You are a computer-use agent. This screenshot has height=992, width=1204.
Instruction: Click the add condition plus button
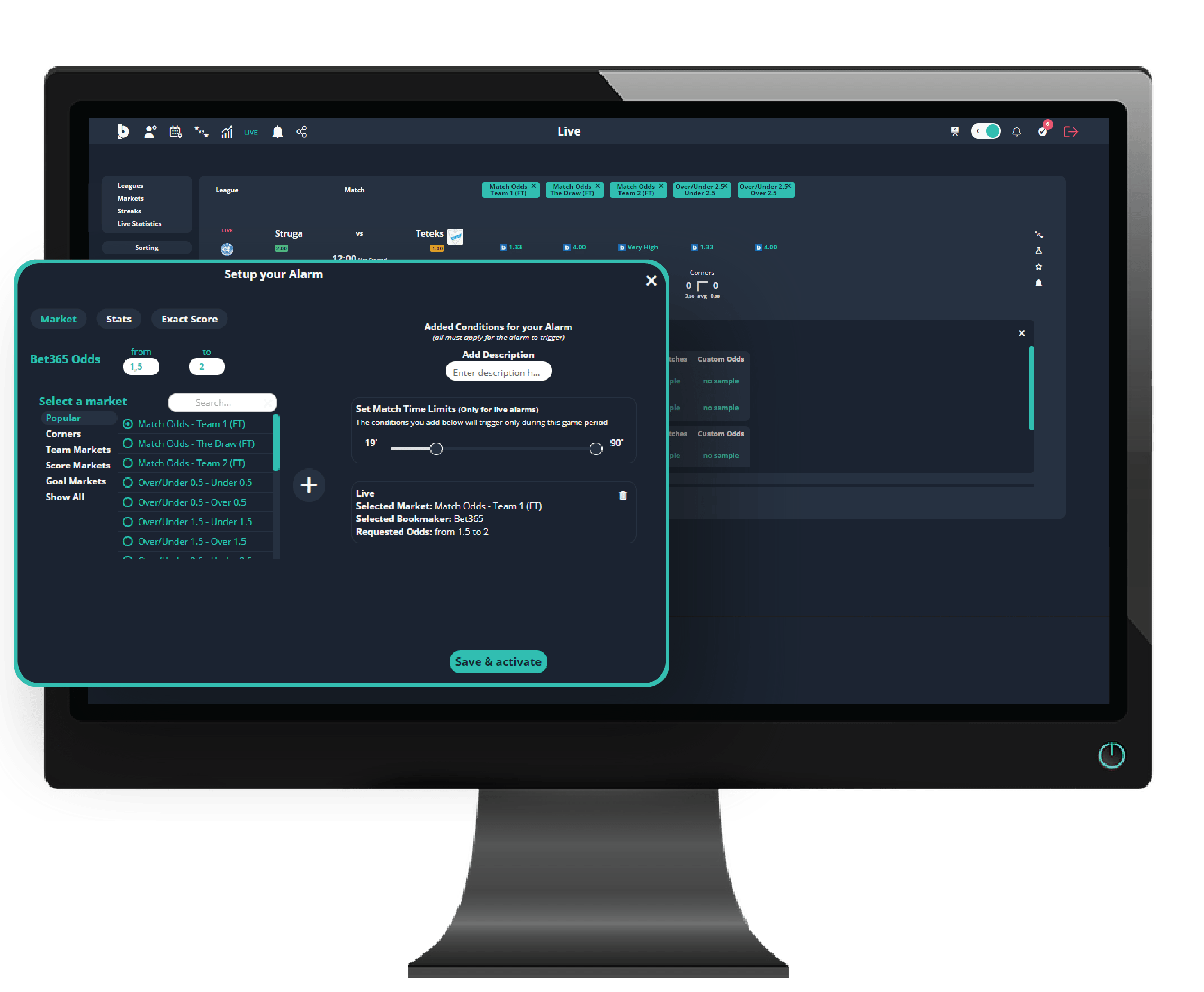pyautogui.click(x=309, y=485)
